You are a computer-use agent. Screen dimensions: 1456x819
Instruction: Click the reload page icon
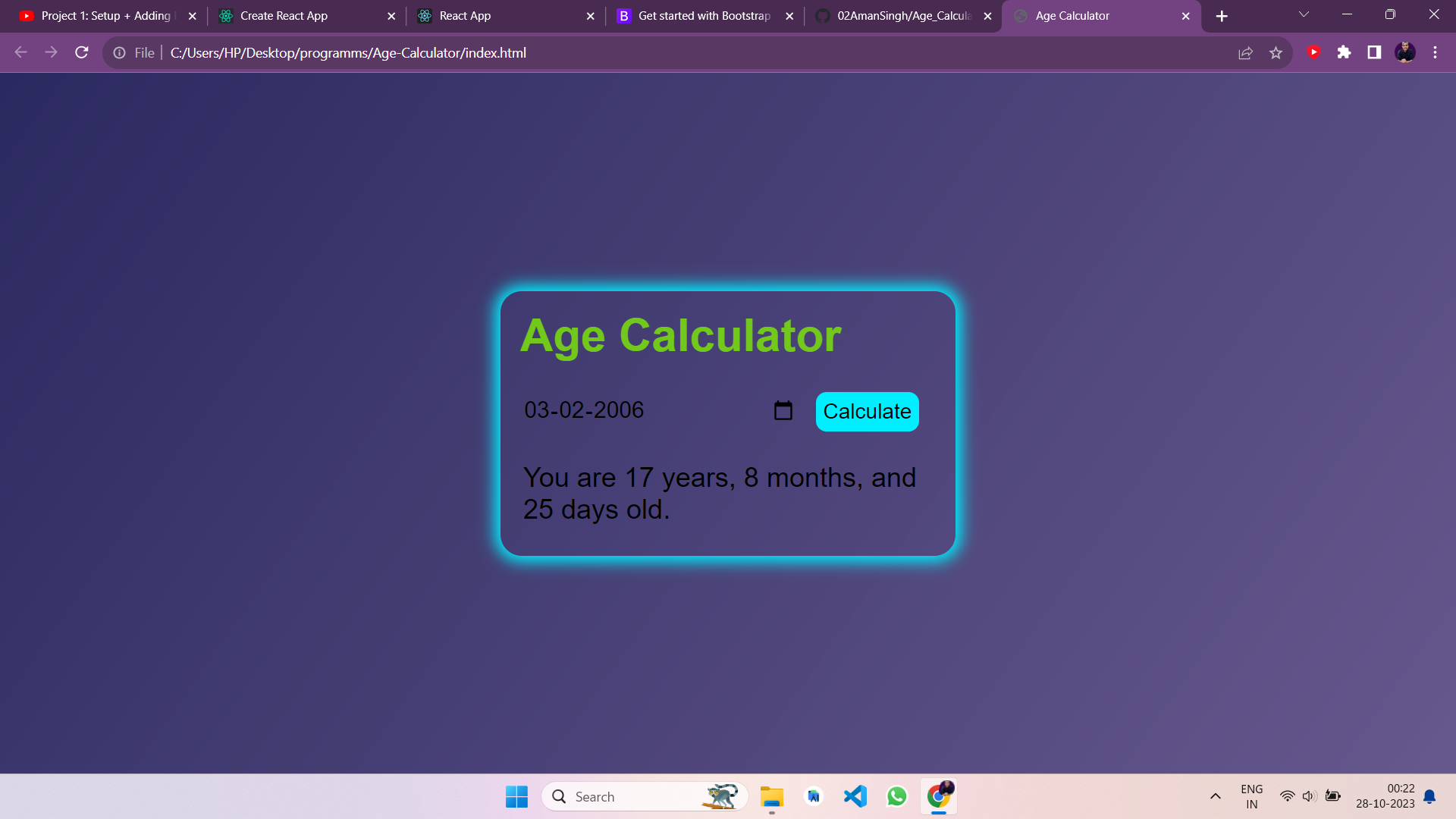pyautogui.click(x=80, y=52)
